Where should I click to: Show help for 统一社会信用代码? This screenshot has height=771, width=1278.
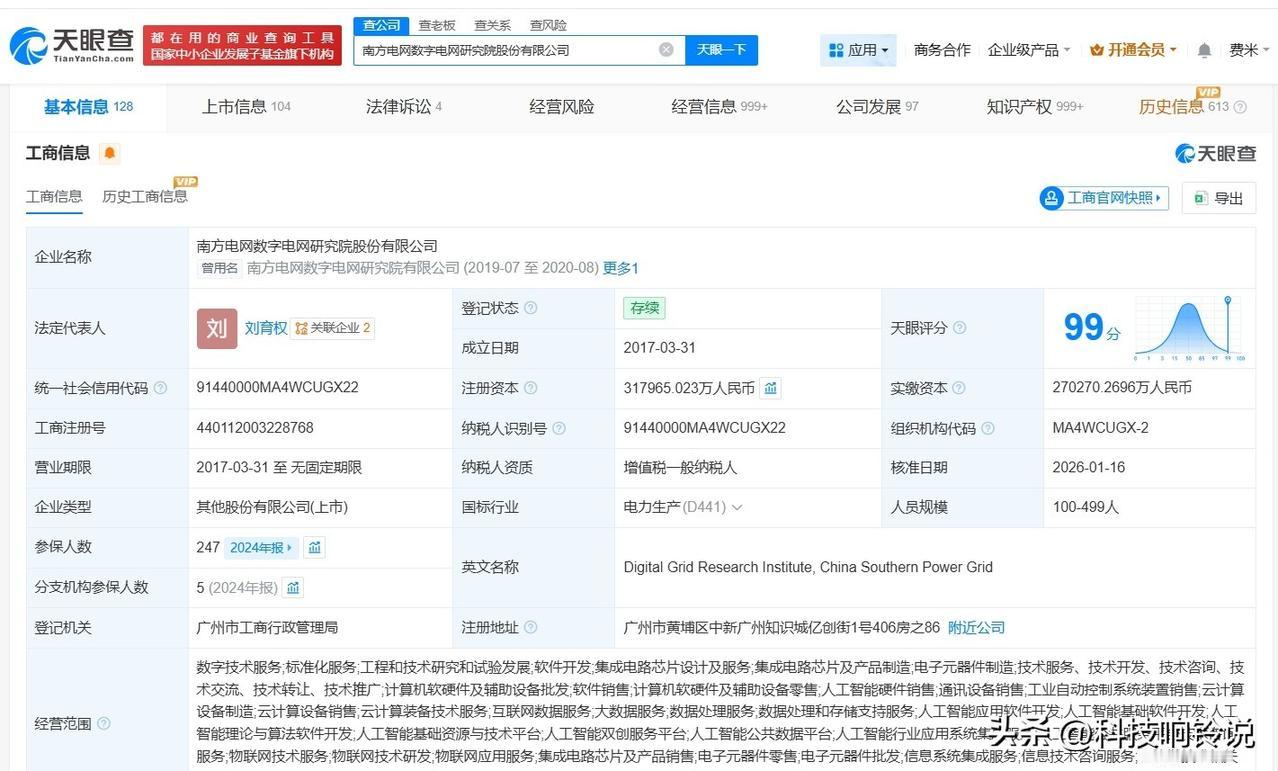point(160,388)
